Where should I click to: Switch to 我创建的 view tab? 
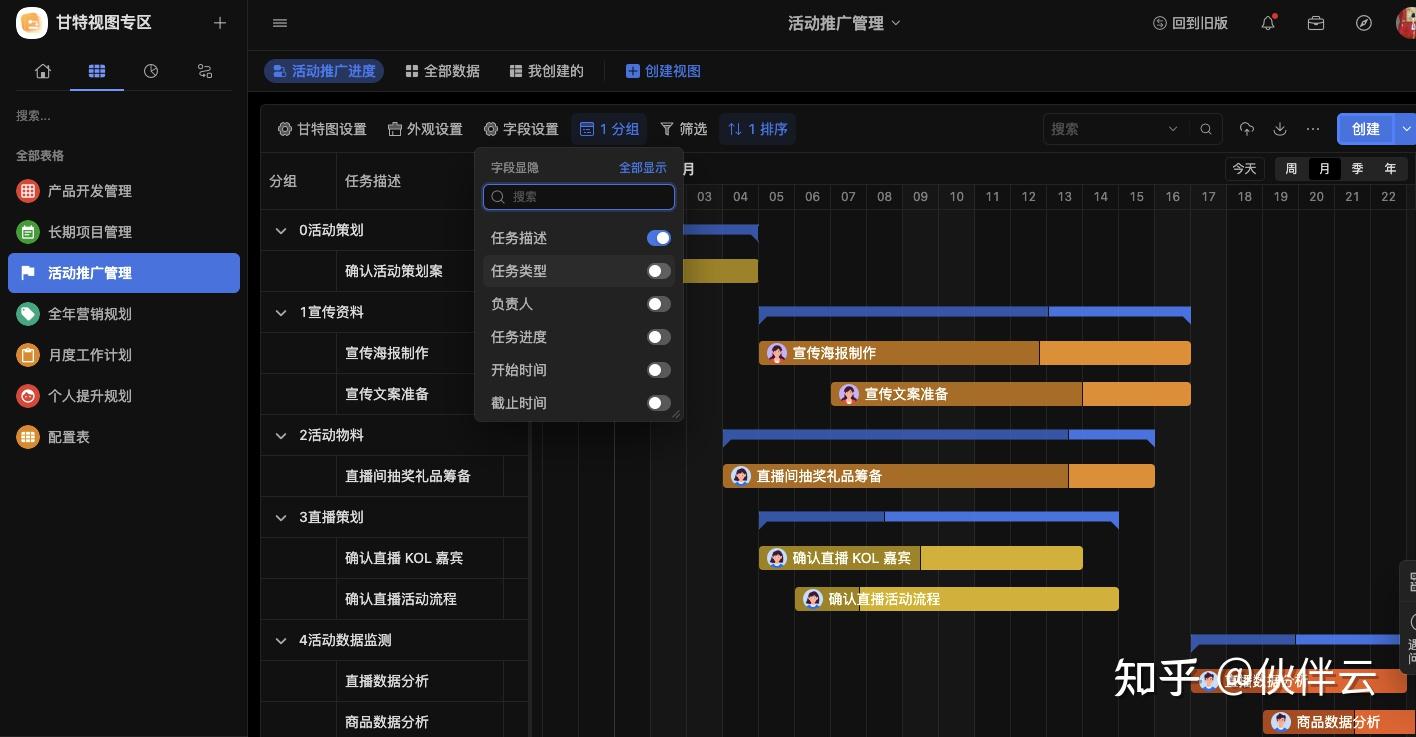click(x=546, y=71)
